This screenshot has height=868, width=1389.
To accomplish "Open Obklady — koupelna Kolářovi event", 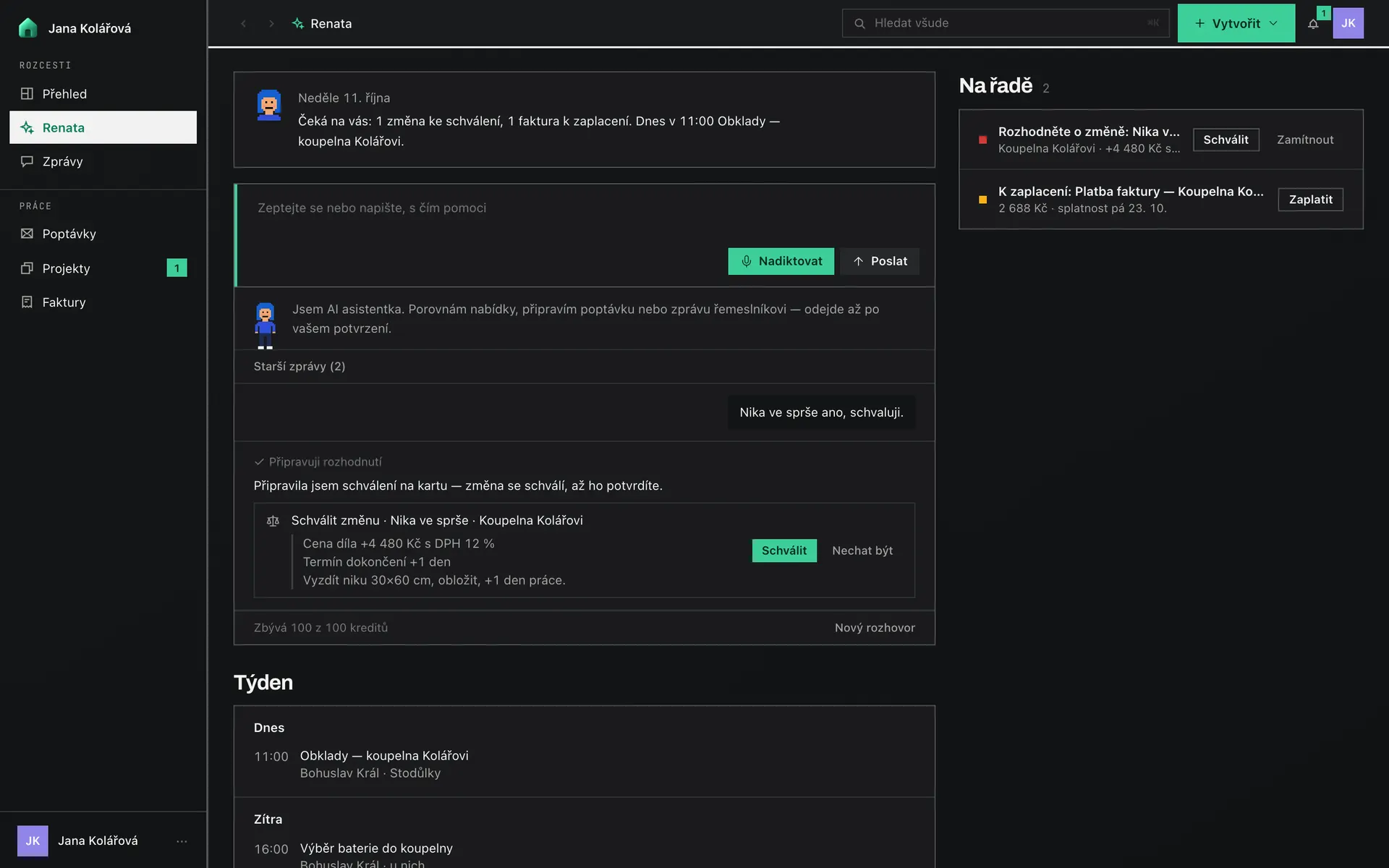I will click(384, 756).
